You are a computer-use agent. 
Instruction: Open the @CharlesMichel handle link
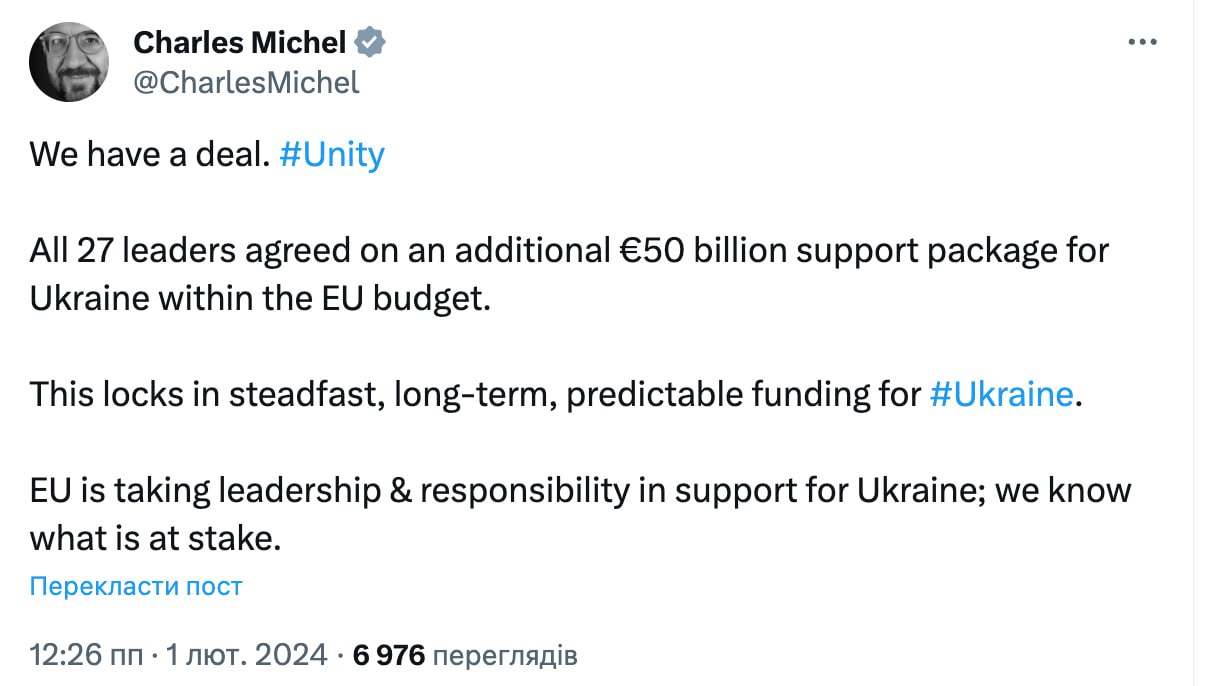tap(245, 82)
